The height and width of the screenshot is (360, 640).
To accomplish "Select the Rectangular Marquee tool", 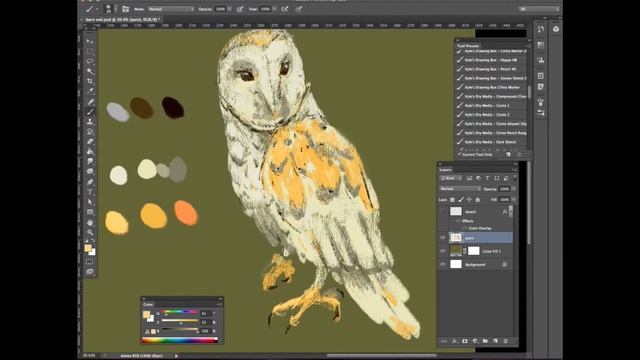I will click(90, 51).
